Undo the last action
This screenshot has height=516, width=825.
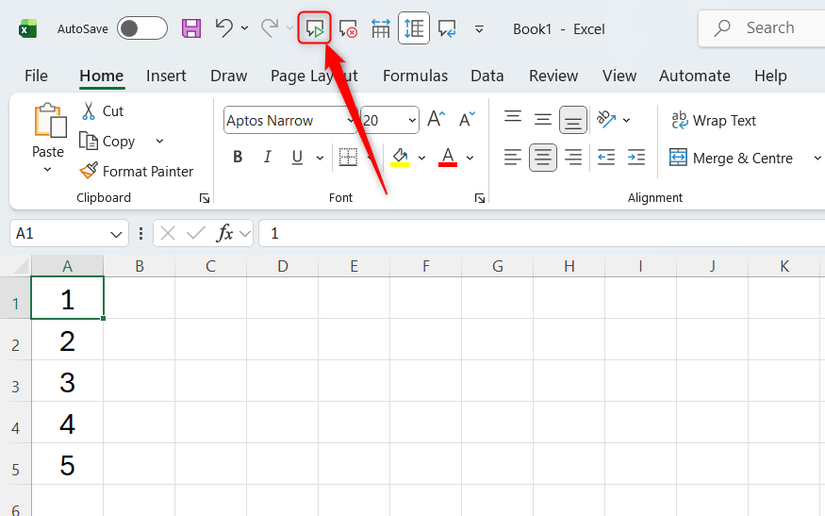tap(224, 28)
